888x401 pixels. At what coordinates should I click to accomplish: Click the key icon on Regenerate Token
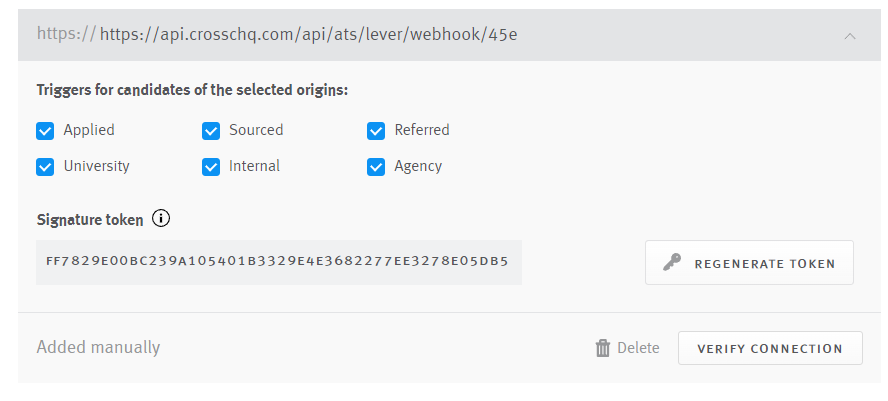(x=672, y=263)
